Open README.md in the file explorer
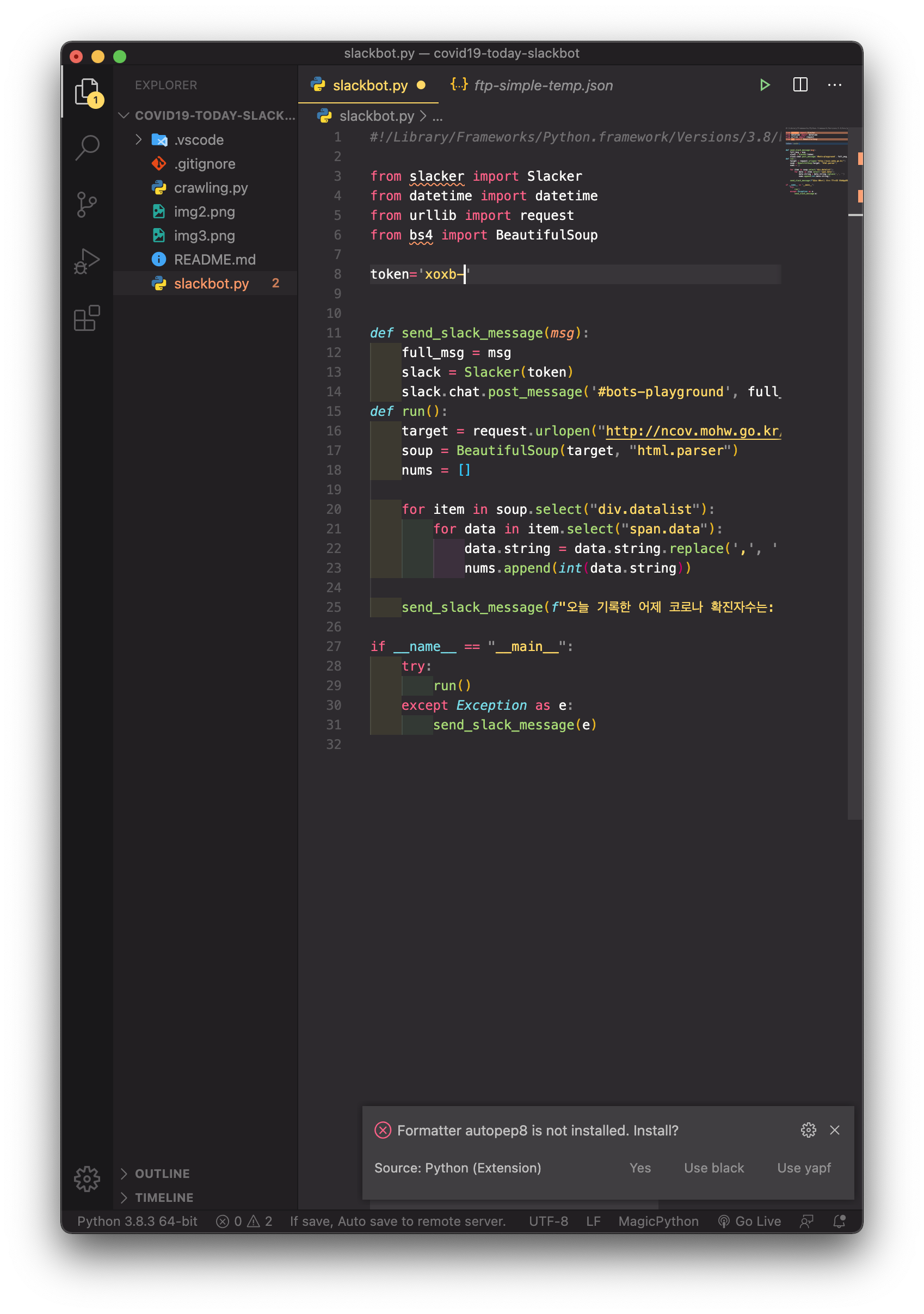The height and width of the screenshot is (1314, 924). (x=205, y=259)
